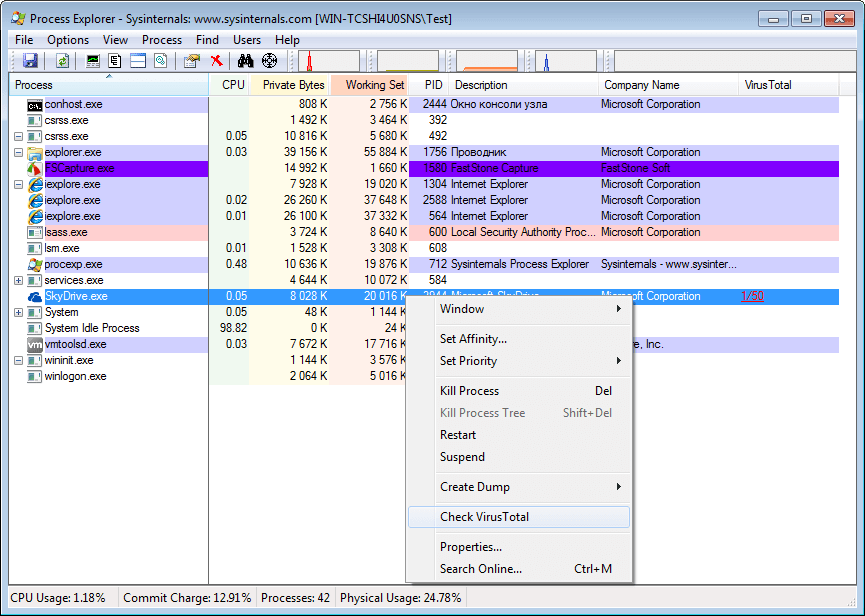Open the Process menu
The image size is (865, 616).
pyautogui.click(x=162, y=40)
